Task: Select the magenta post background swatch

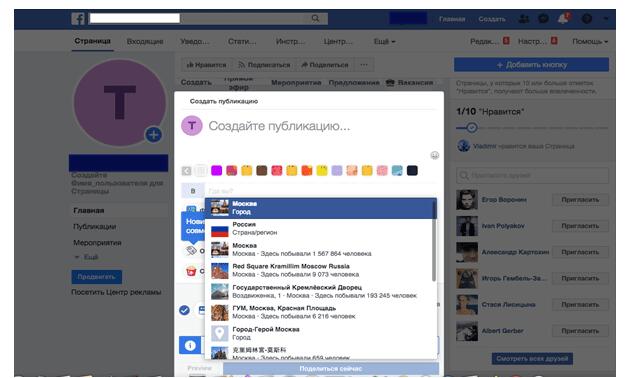Action: 216,171
